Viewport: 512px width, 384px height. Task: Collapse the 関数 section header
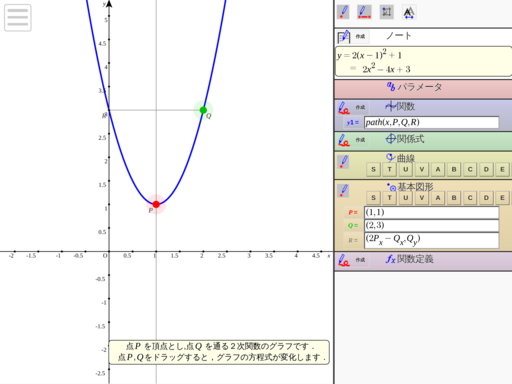click(400, 107)
